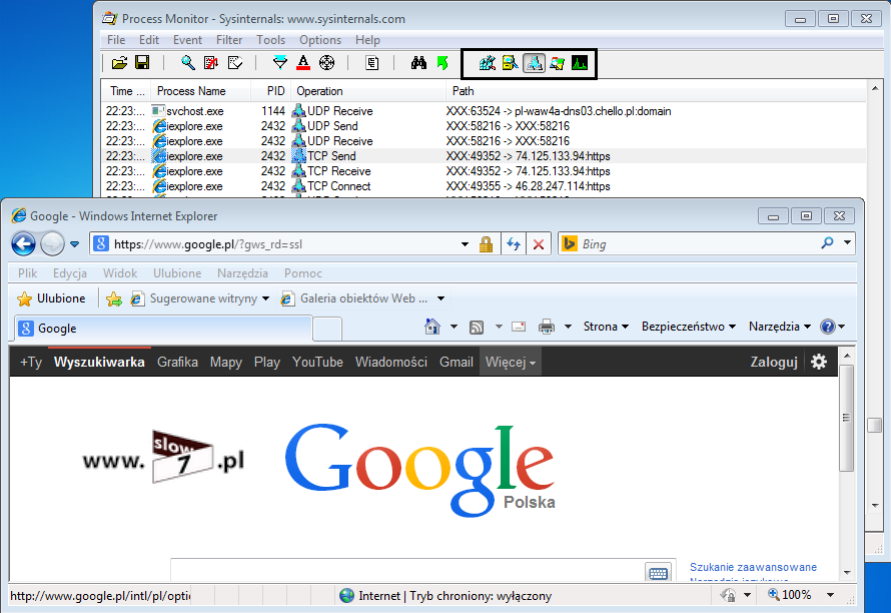Toggle Autoscroll in Process Monitor toolbar
891x613 pixels.
coord(211,62)
